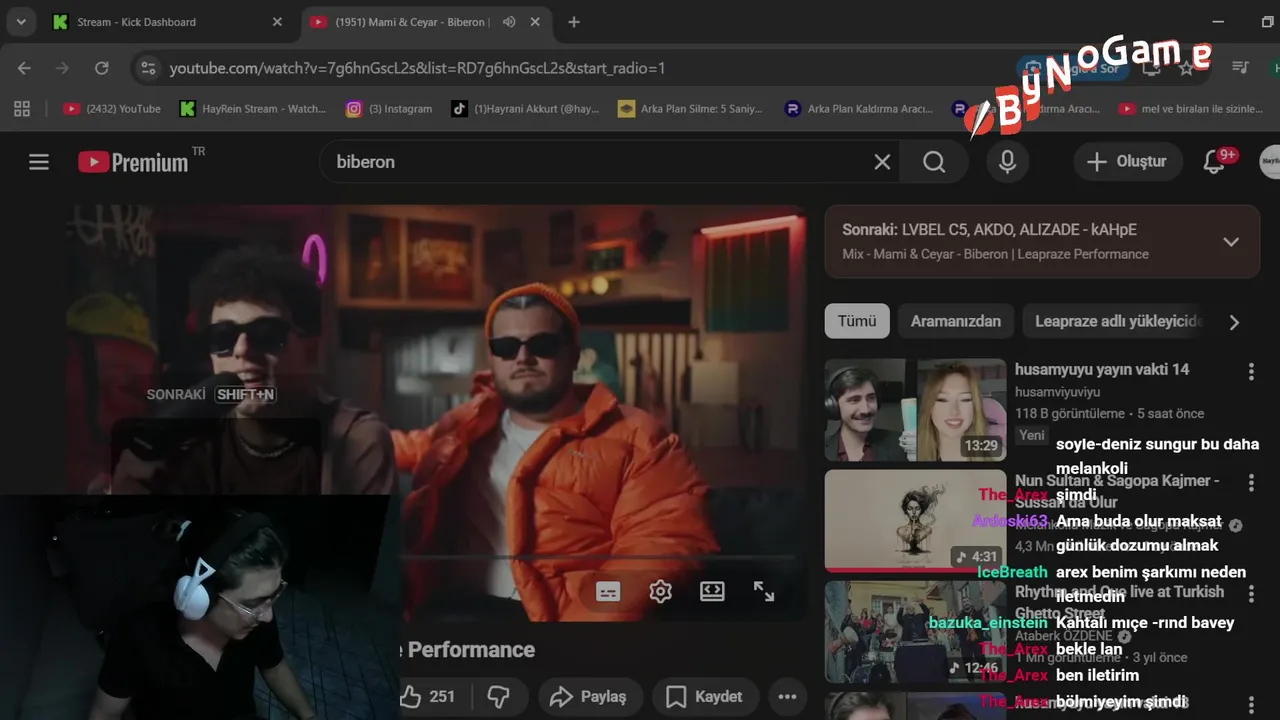Show more filter chips with right arrow
Image resolution: width=1280 pixels, height=720 pixels.
[x=1234, y=322]
